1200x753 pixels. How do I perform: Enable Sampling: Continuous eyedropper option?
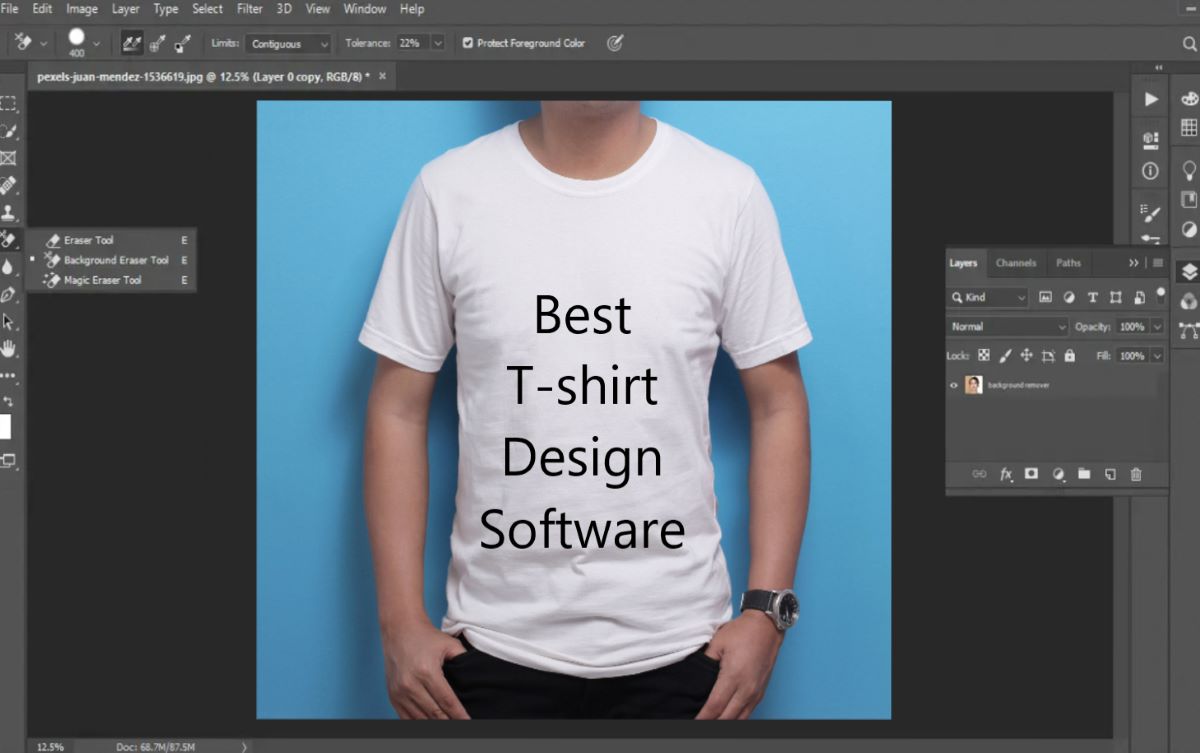coord(131,43)
